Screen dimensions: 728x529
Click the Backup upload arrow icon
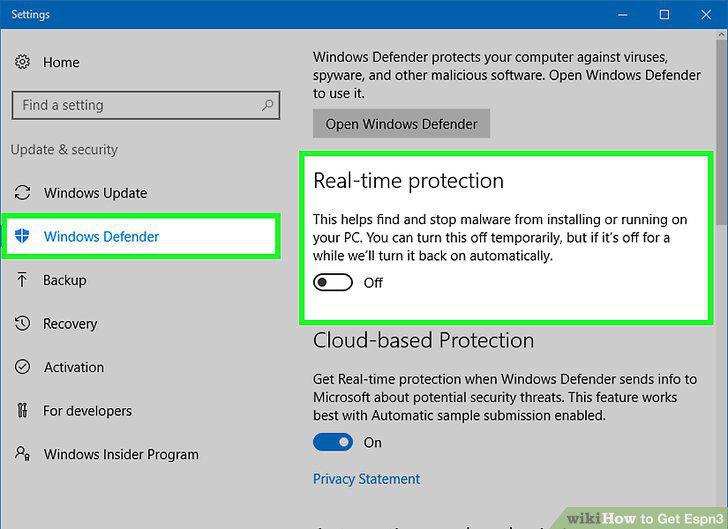(x=22, y=280)
